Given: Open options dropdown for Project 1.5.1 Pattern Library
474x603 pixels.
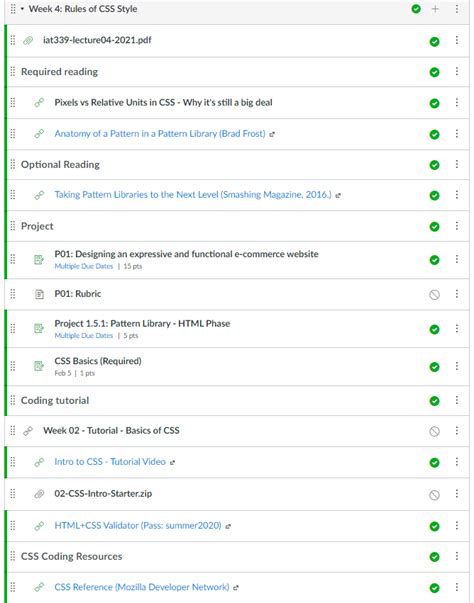Looking at the screenshot, I should (x=457, y=328).
